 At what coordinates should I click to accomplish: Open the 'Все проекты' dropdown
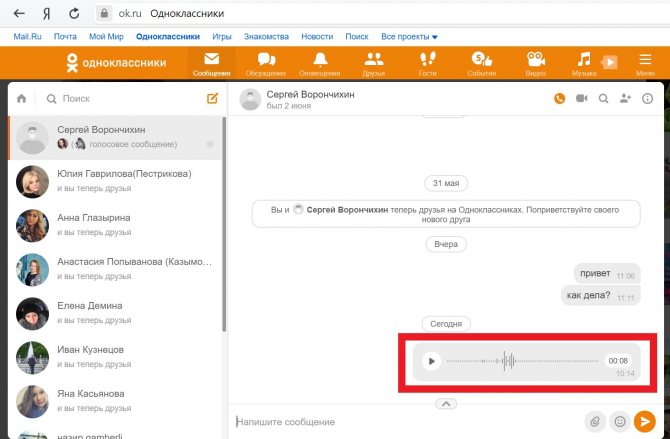pos(409,37)
